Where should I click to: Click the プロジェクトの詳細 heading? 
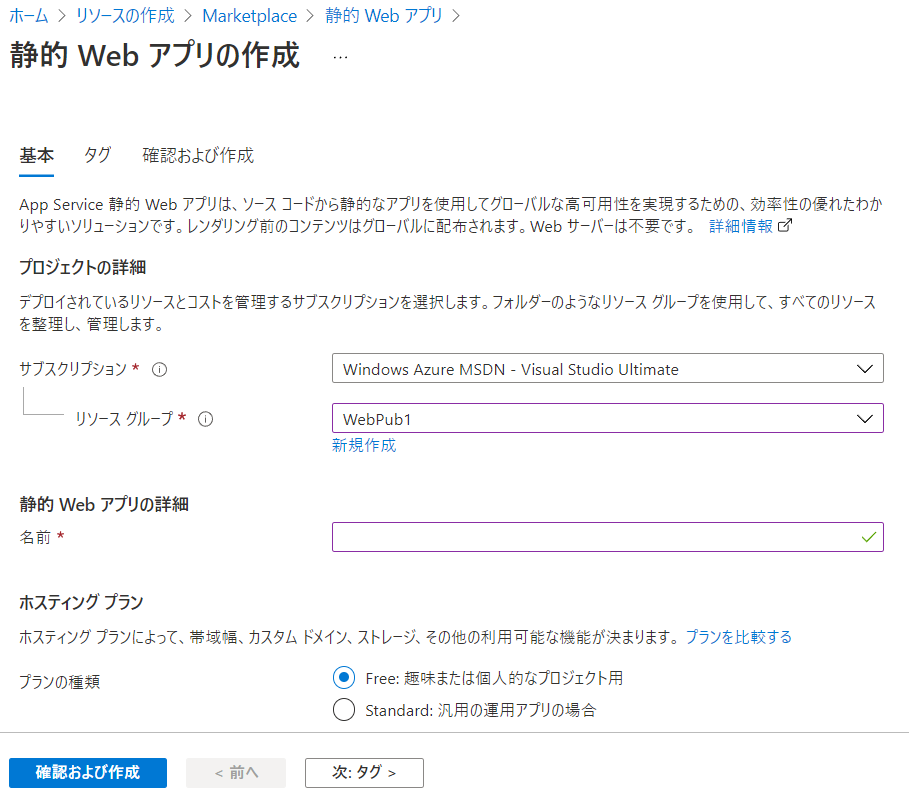tap(82, 267)
